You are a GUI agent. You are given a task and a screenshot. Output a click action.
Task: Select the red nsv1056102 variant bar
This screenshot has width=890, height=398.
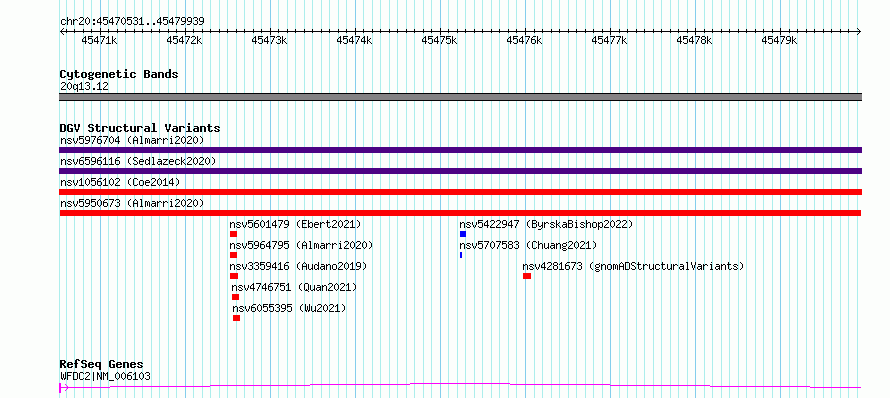[x=460, y=192]
